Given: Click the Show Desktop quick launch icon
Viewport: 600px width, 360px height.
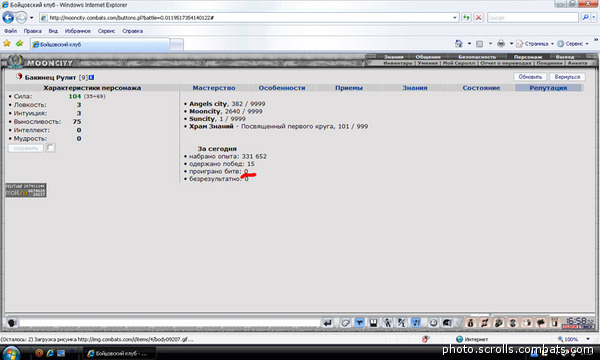Looking at the screenshot, I should point(61,353).
